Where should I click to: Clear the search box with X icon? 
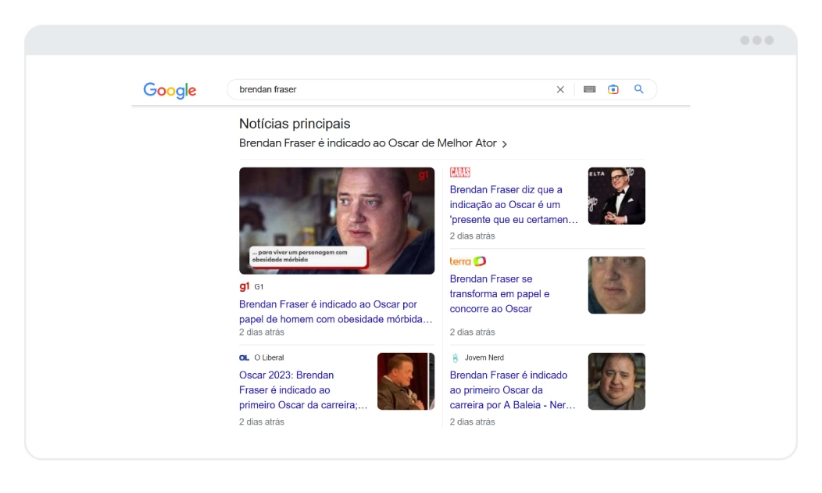(x=560, y=90)
